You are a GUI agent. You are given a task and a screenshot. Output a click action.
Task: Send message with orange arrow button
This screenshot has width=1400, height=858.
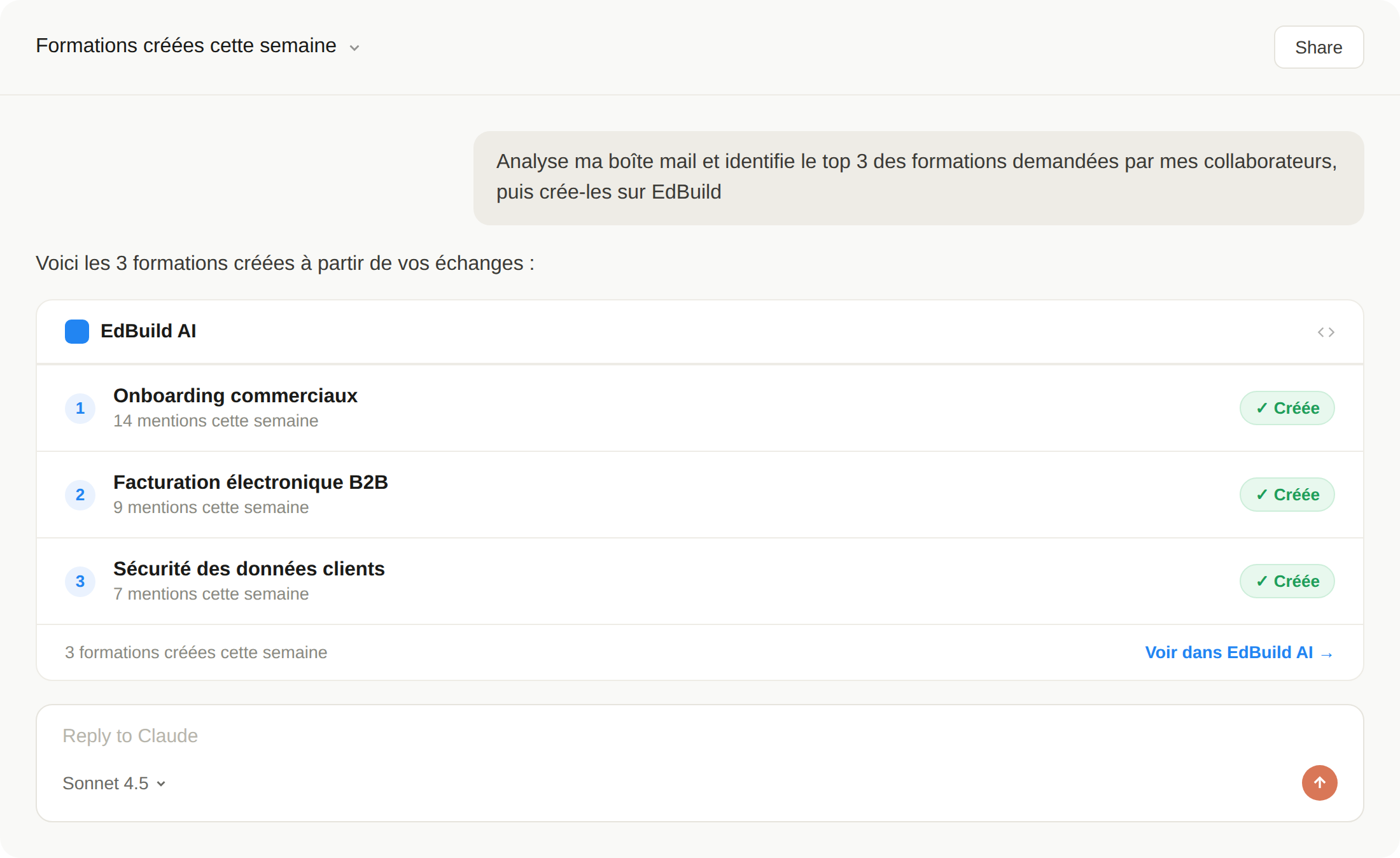click(x=1319, y=783)
